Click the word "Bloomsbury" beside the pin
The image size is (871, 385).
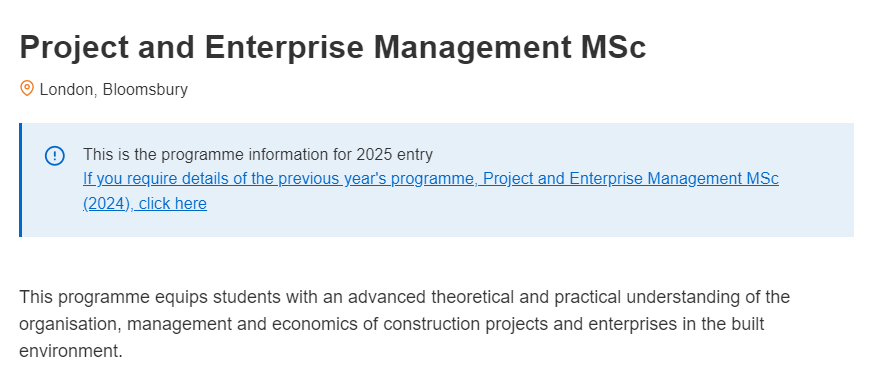click(x=146, y=89)
